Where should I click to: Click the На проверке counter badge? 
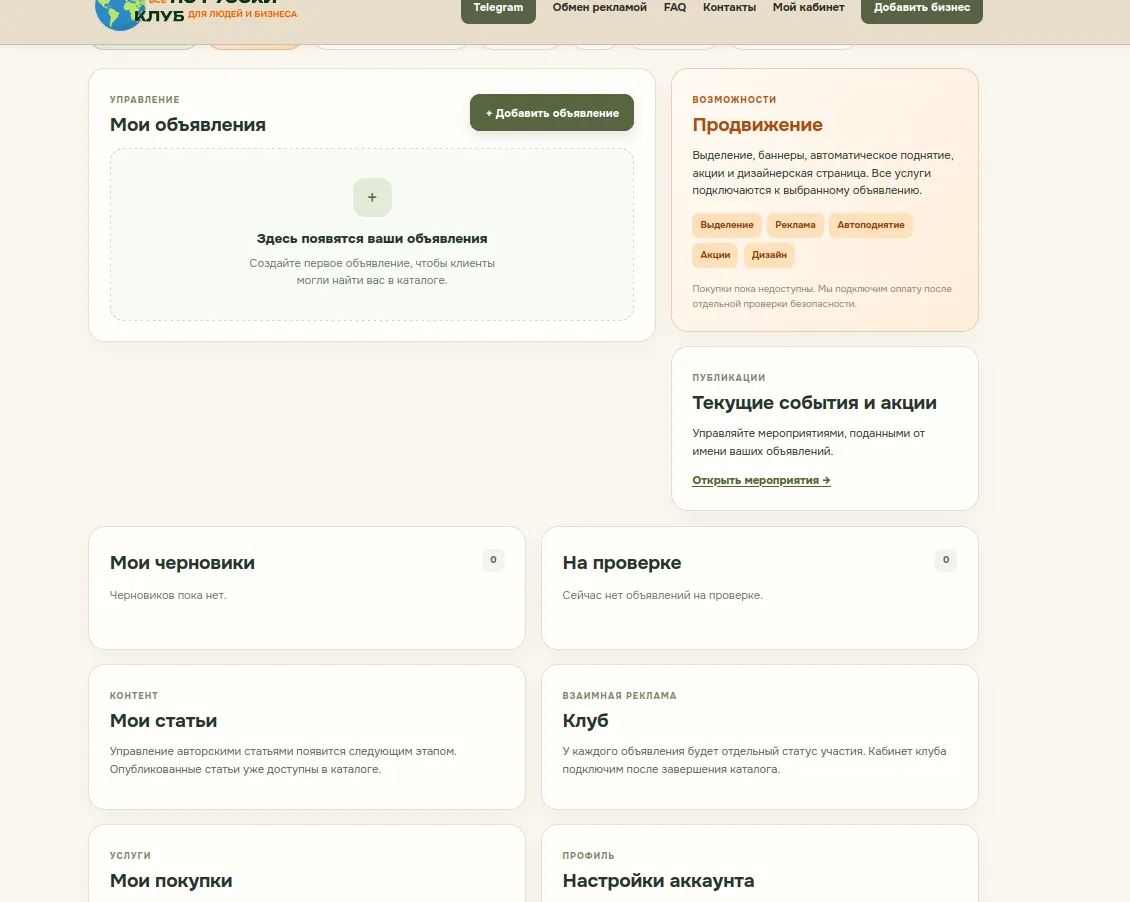tap(946, 560)
